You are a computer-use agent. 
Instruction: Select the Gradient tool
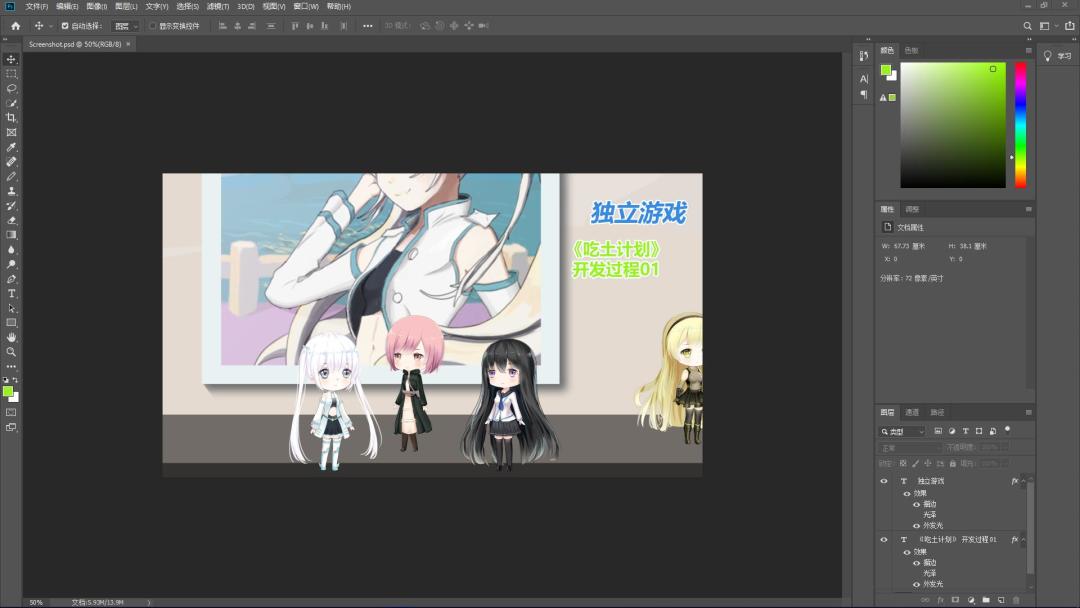pos(11,235)
